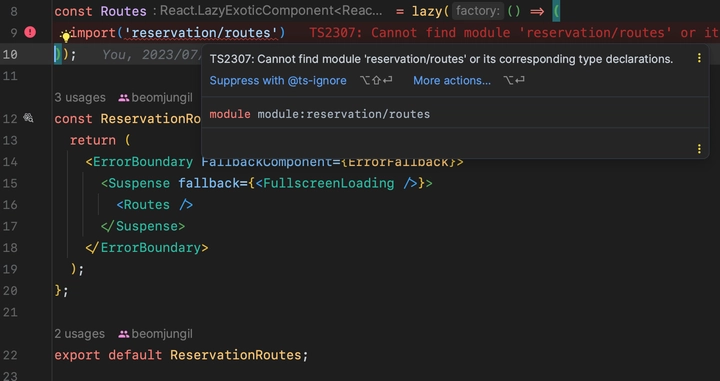Open the three-dot menu beside the TS2307 message

click(699, 58)
